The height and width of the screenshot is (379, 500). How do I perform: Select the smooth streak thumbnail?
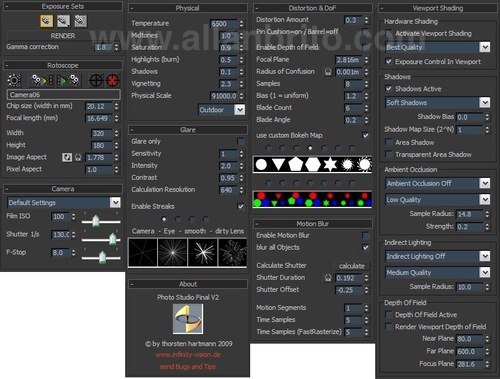pyautogui.click(x=203, y=252)
